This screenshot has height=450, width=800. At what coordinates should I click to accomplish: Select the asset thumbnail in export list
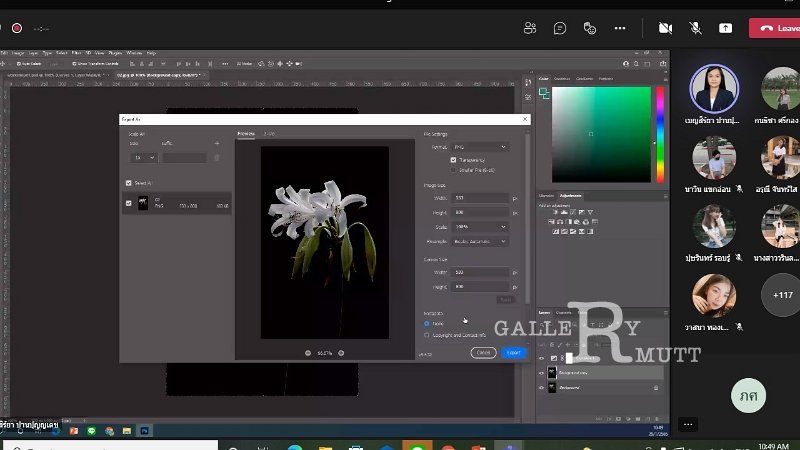pos(143,203)
